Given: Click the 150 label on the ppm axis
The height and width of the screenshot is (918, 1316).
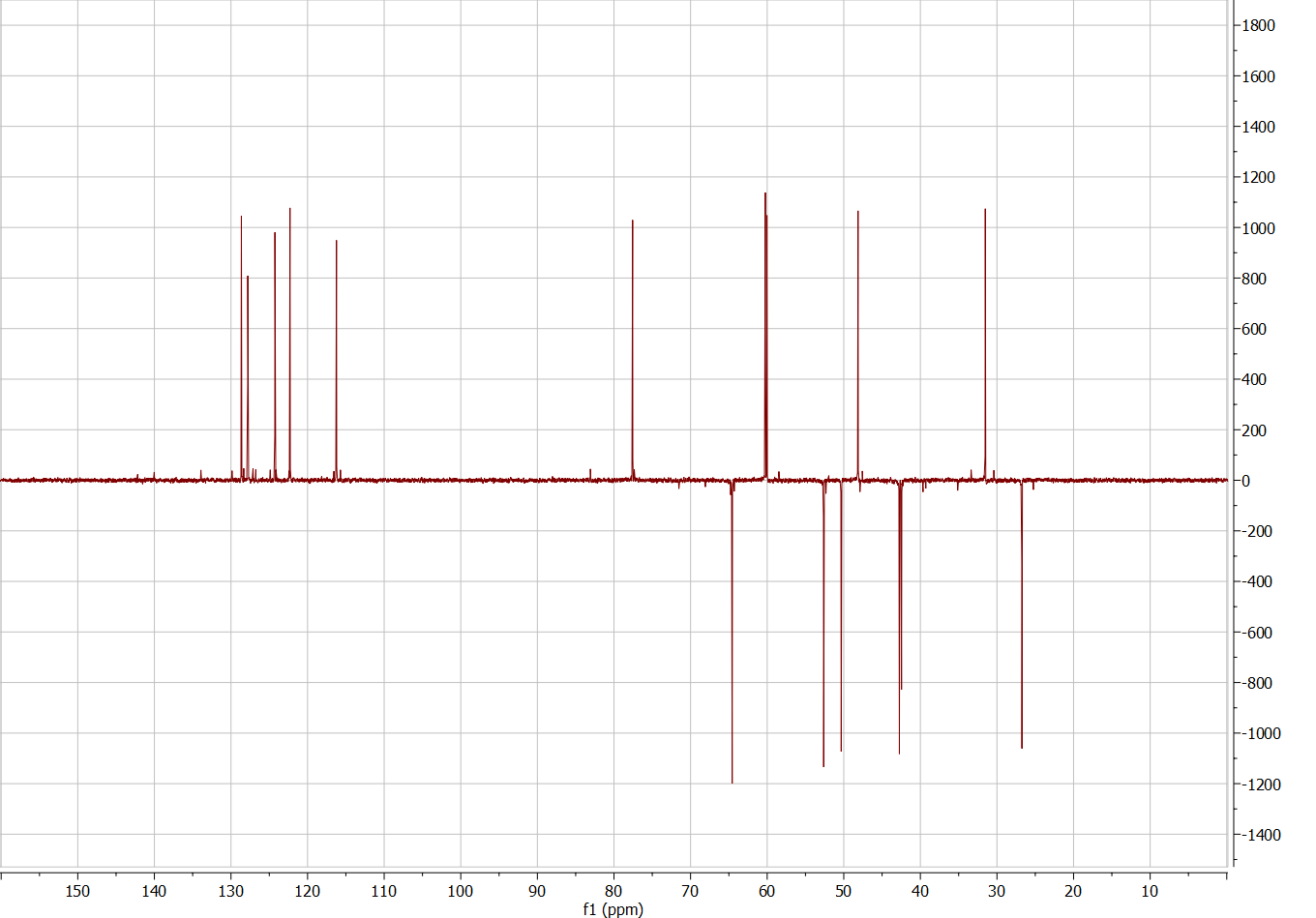Looking at the screenshot, I should point(77,891).
